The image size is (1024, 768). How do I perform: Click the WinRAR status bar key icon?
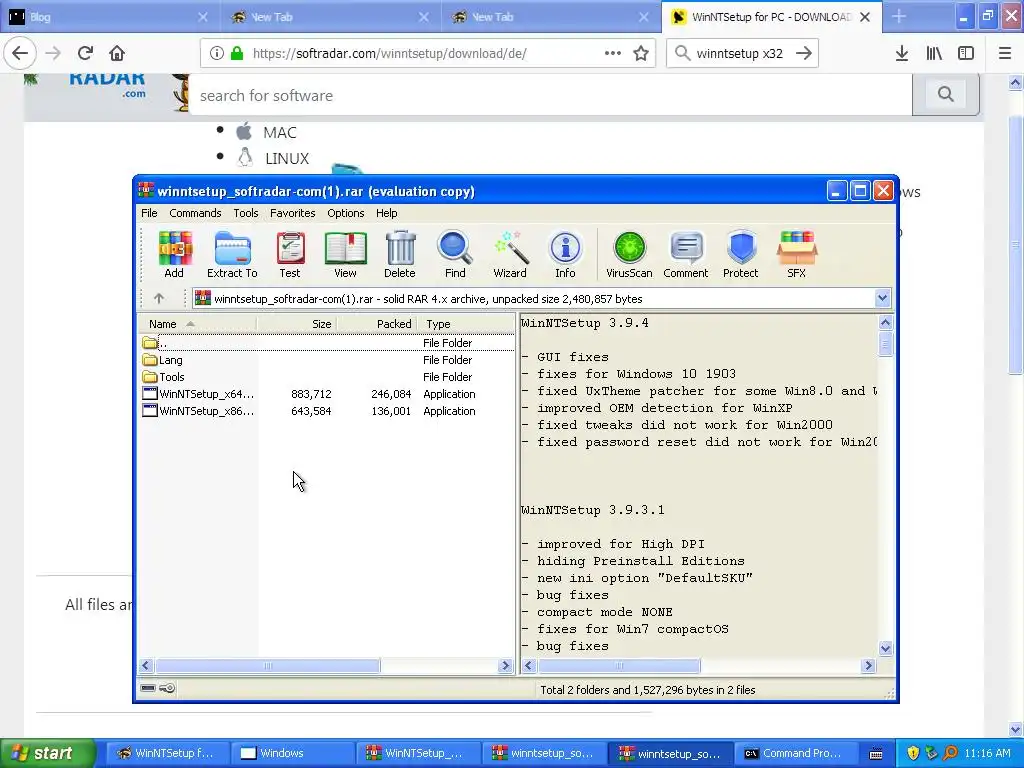tap(167, 688)
